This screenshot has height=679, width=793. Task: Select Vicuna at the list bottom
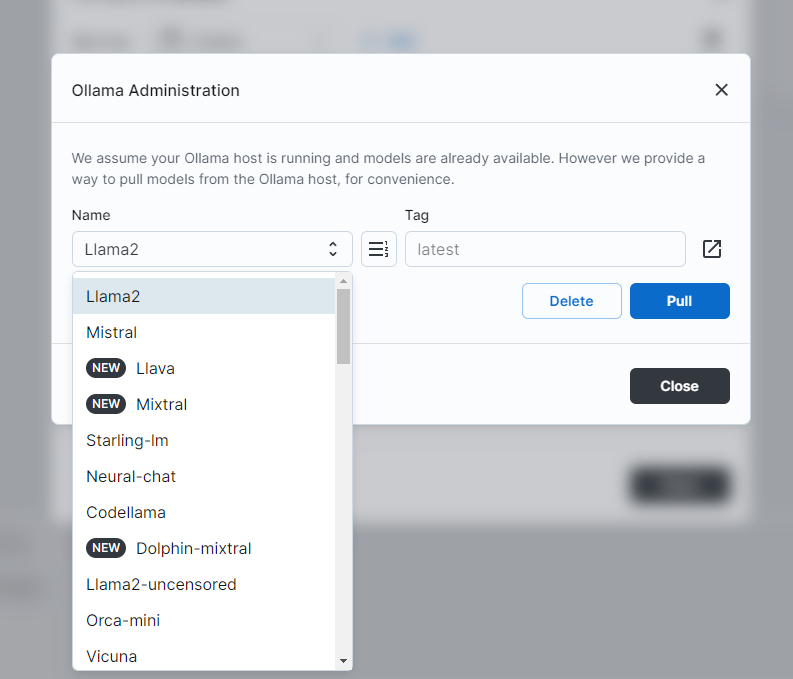coord(204,656)
